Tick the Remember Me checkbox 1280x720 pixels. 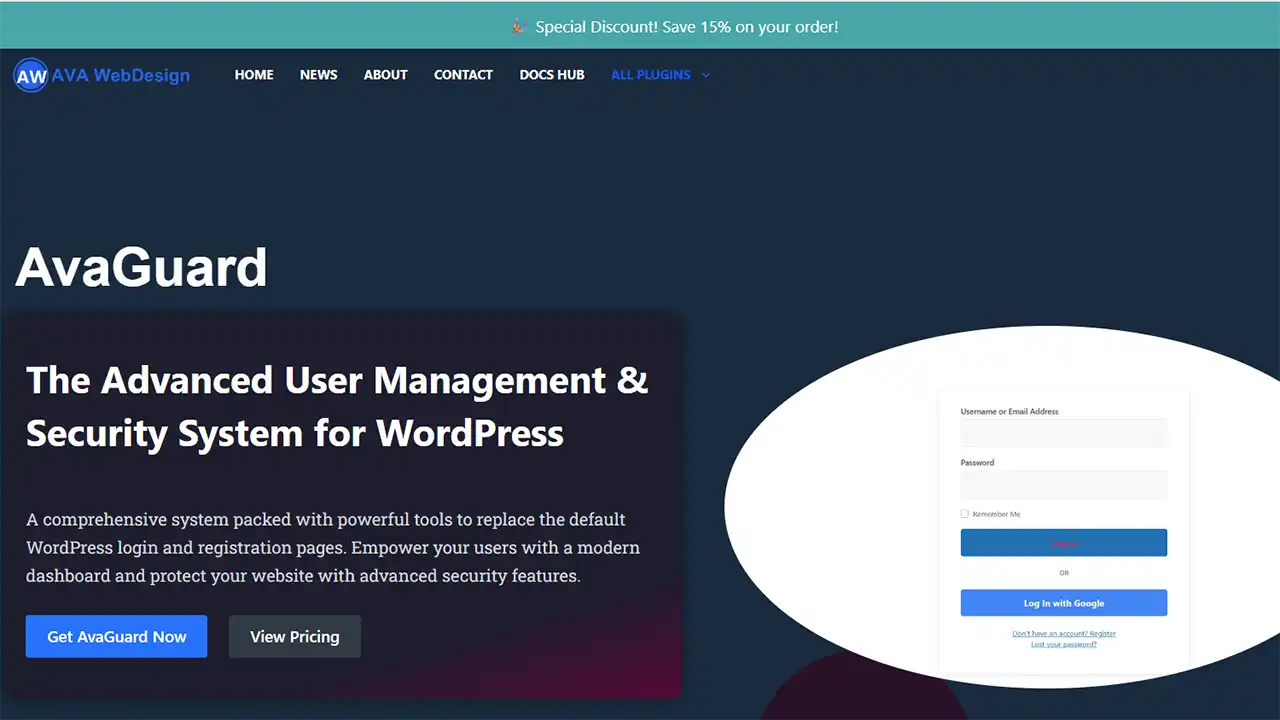pos(965,514)
